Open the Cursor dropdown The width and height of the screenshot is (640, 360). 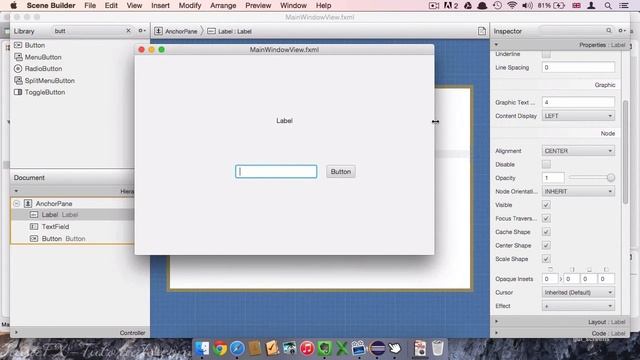[578, 293]
